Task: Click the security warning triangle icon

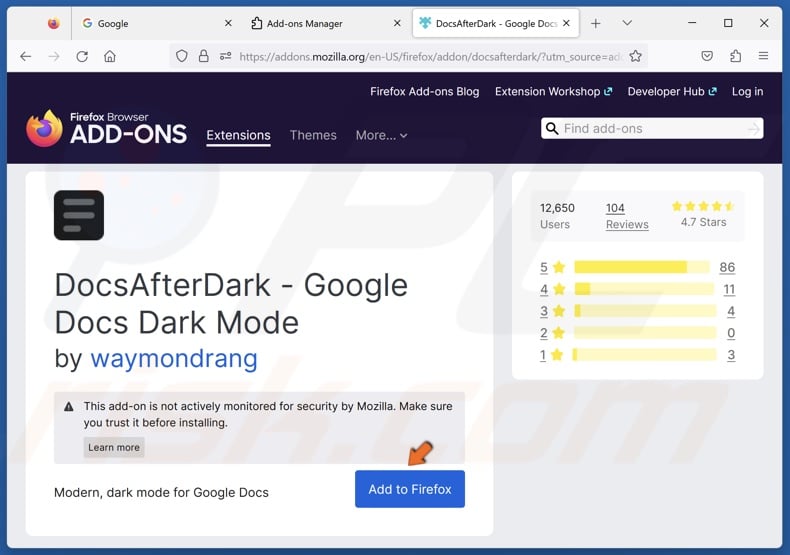Action: click(69, 407)
